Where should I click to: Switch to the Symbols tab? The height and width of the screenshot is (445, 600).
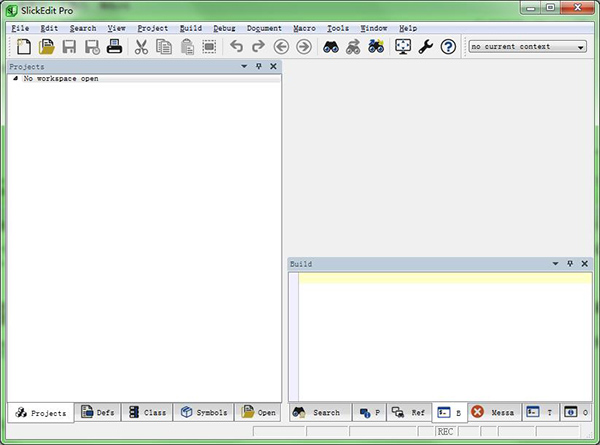[204, 412]
